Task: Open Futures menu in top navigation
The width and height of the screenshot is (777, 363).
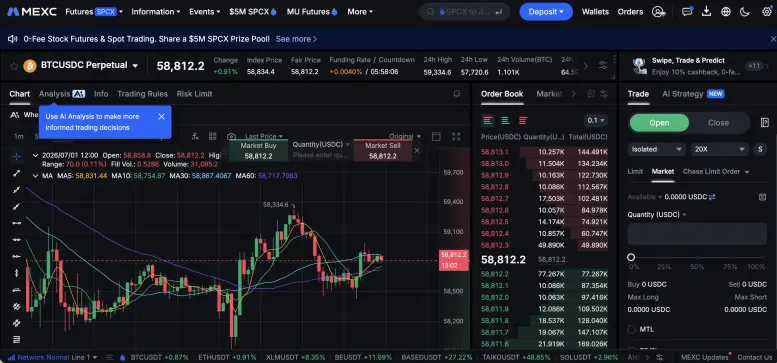Action: (x=94, y=11)
